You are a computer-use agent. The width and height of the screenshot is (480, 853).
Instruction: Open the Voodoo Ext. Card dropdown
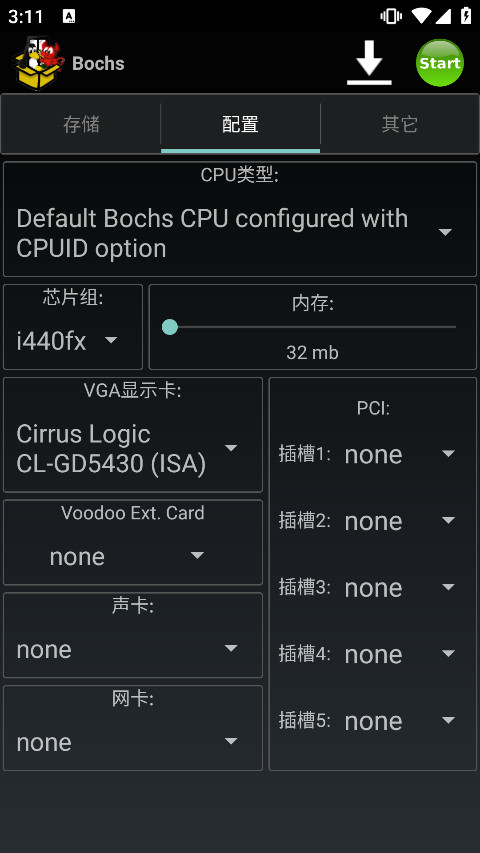pos(133,556)
